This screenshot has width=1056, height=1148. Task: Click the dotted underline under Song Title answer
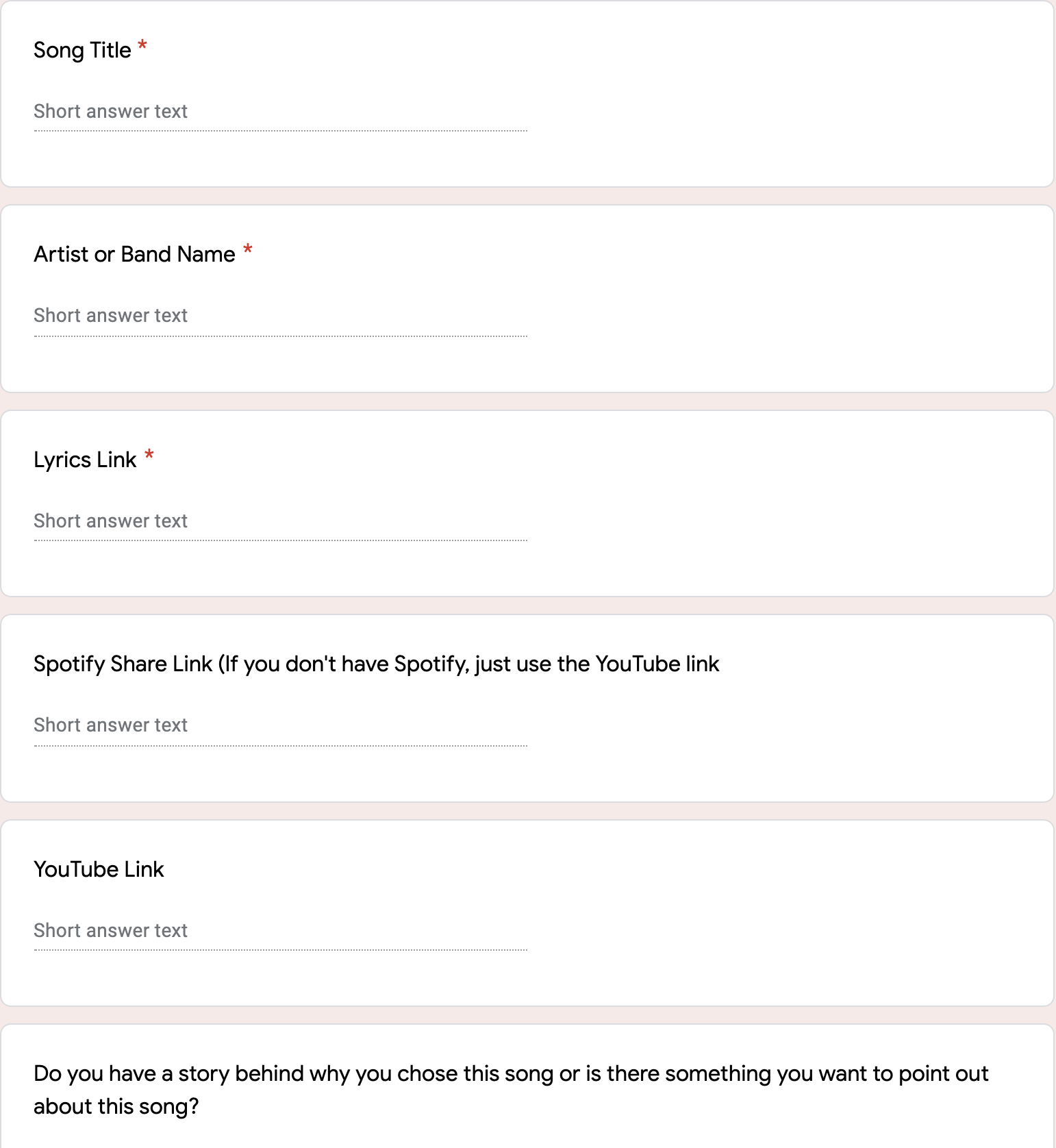pos(281,131)
